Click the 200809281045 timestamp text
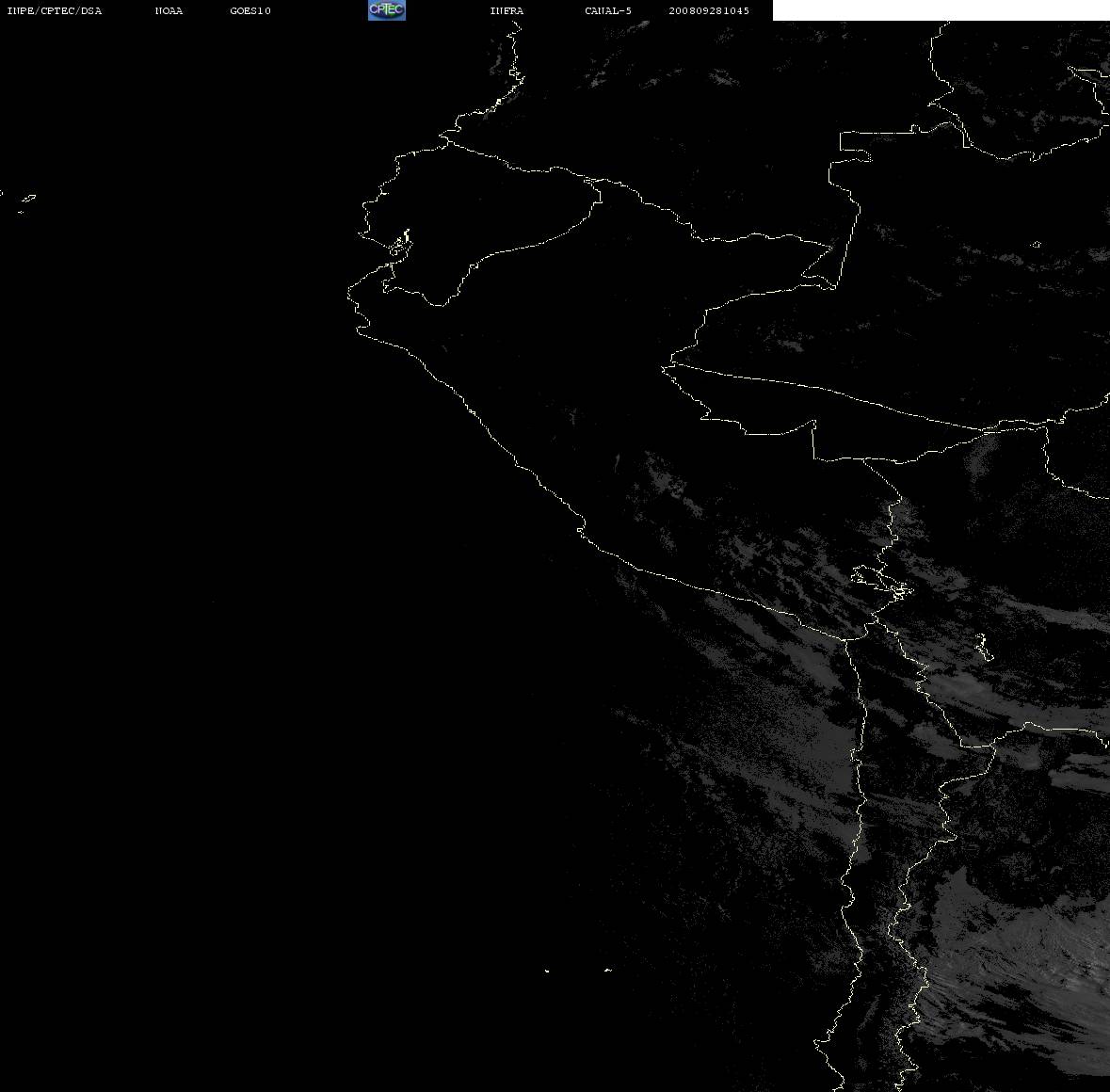This screenshot has height=1092, width=1110. [709, 10]
